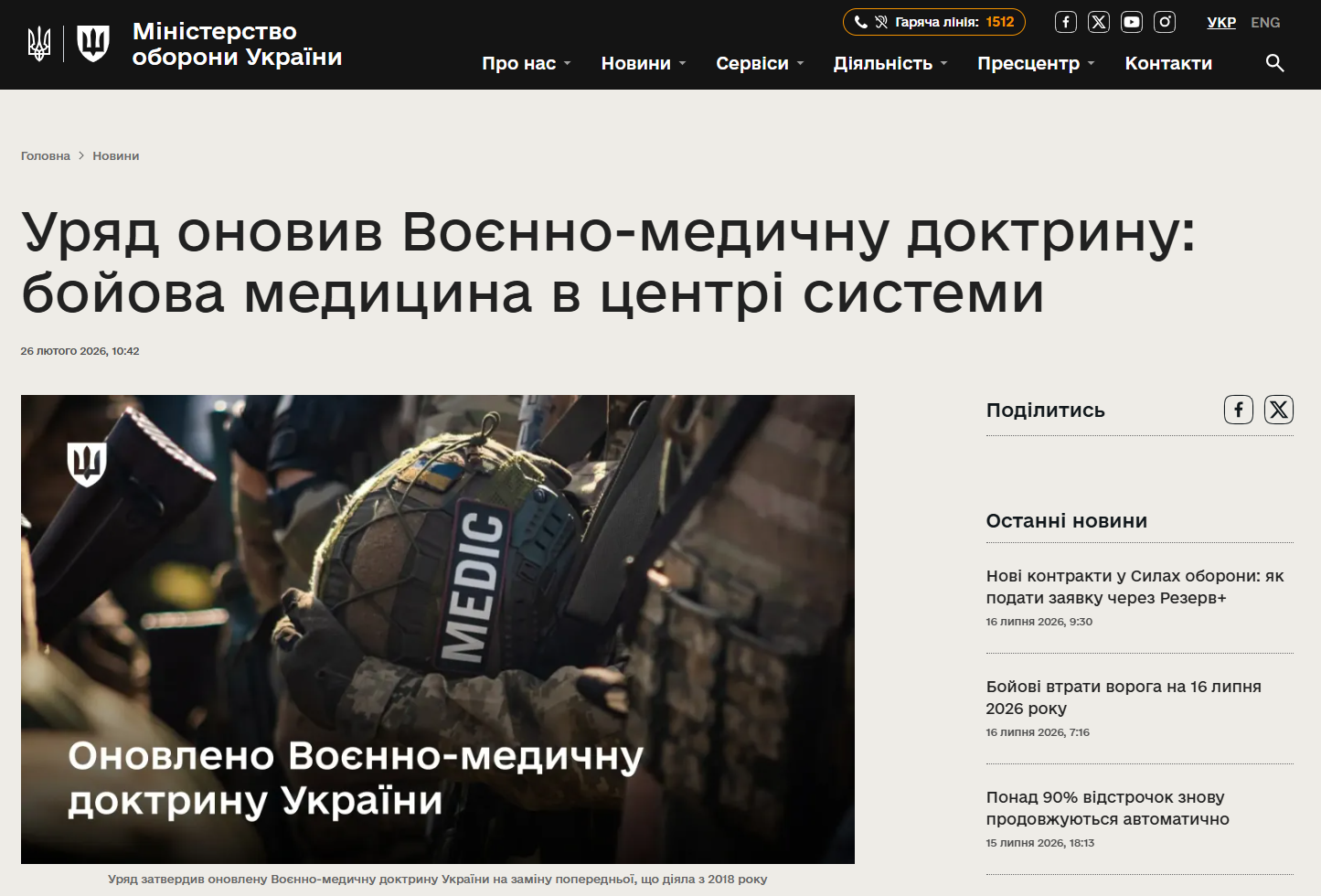Call the Гаряча лінія 1512 hotline
The image size is (1321, 896).
pyautogui.click(x=934, y=22)
